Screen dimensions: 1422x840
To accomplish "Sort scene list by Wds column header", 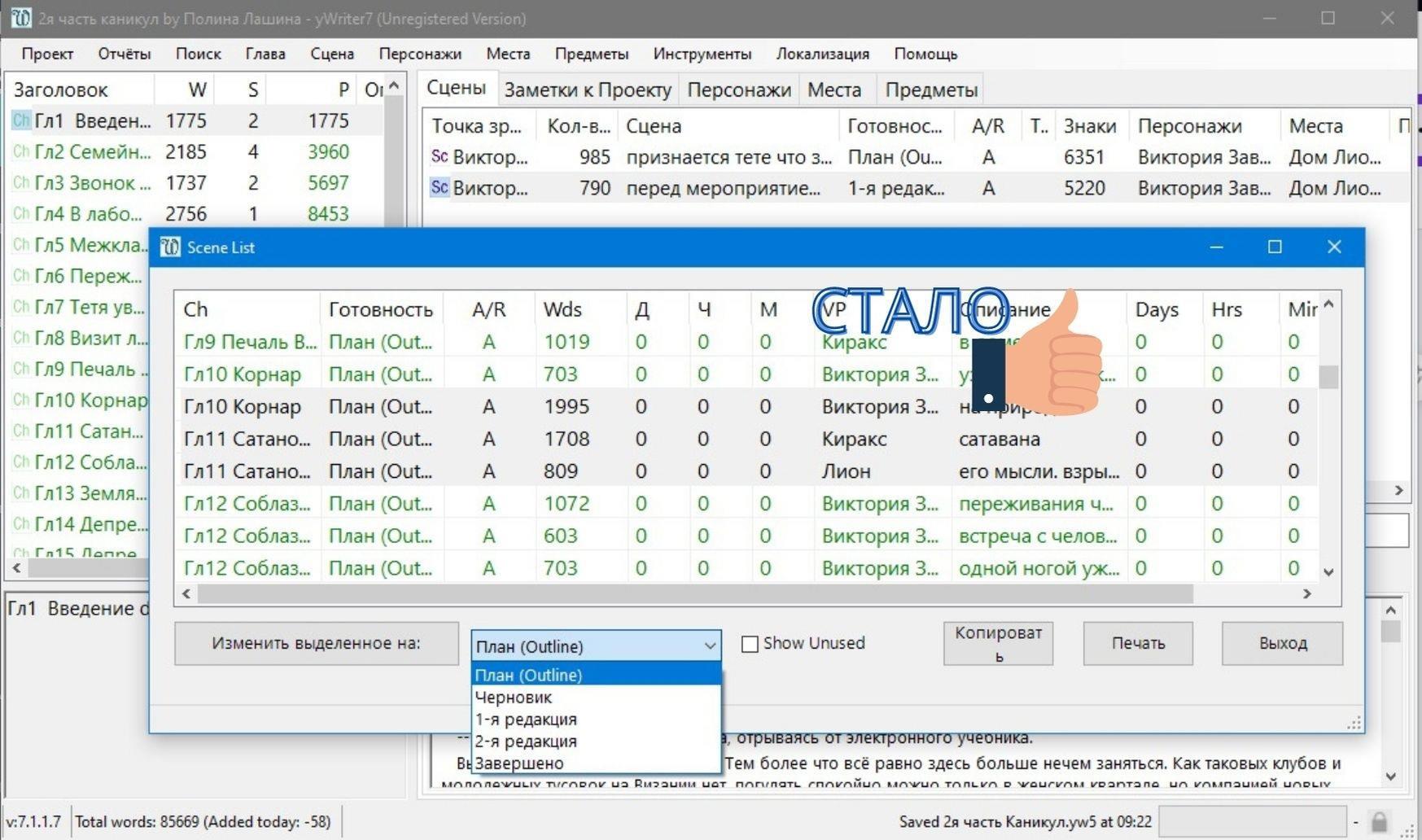I will 562,309.
